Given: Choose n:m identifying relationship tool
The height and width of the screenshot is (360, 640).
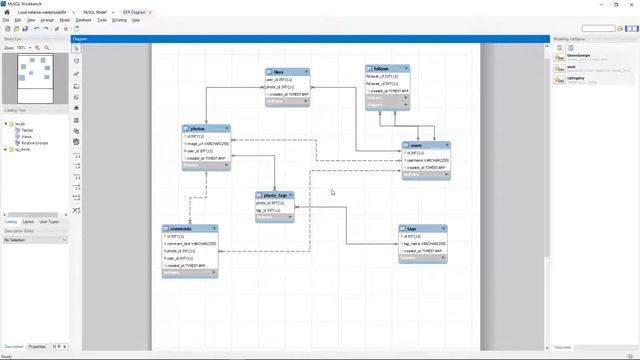Looking at the screenshot, I should [76, 198].
